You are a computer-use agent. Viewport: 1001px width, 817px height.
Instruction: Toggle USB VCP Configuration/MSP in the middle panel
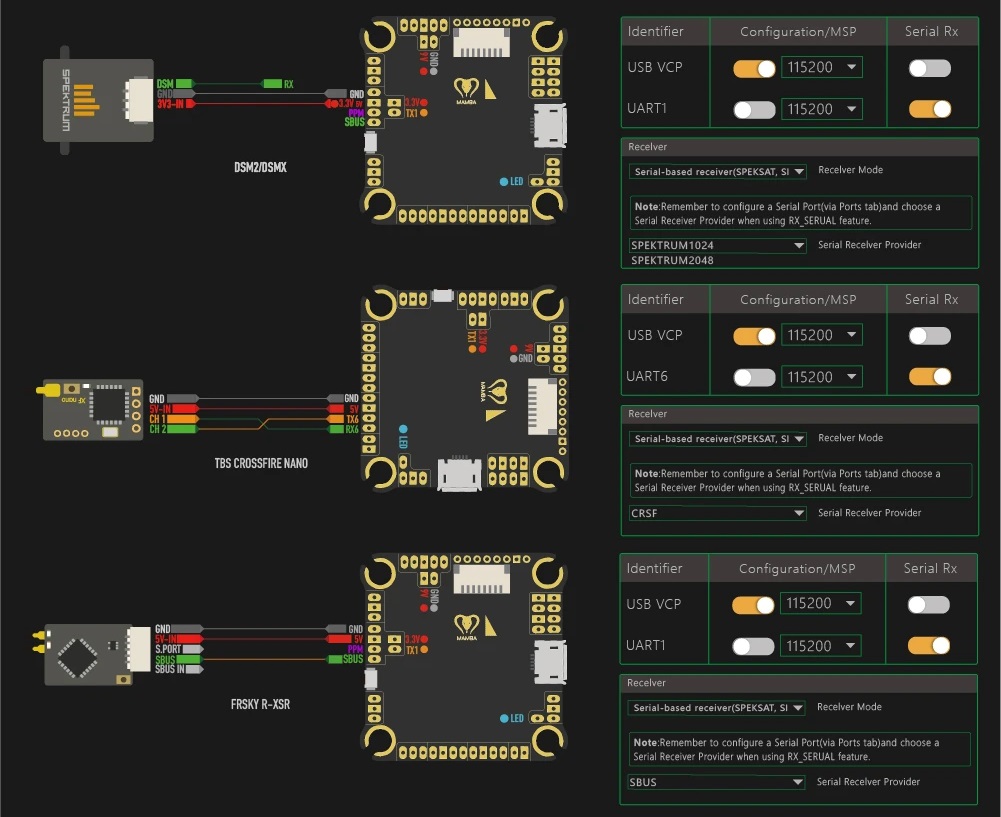(x=754, y=336)
